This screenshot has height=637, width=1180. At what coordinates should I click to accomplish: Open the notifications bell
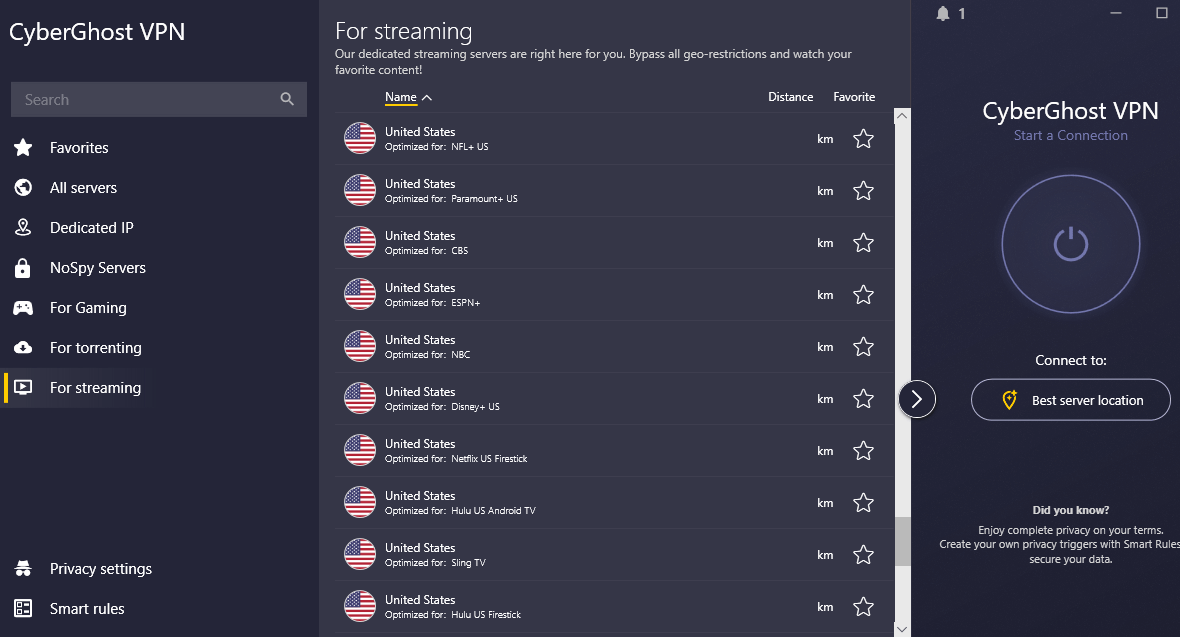coord(943,13)
